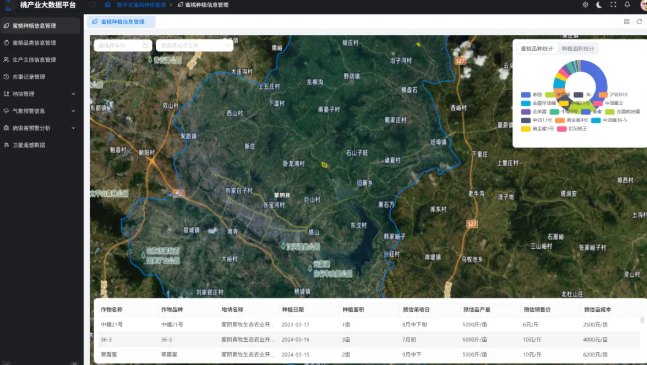647x365 pixels.
Task: Click the clock icon for 农事记录管理
Action: (6, 77)
